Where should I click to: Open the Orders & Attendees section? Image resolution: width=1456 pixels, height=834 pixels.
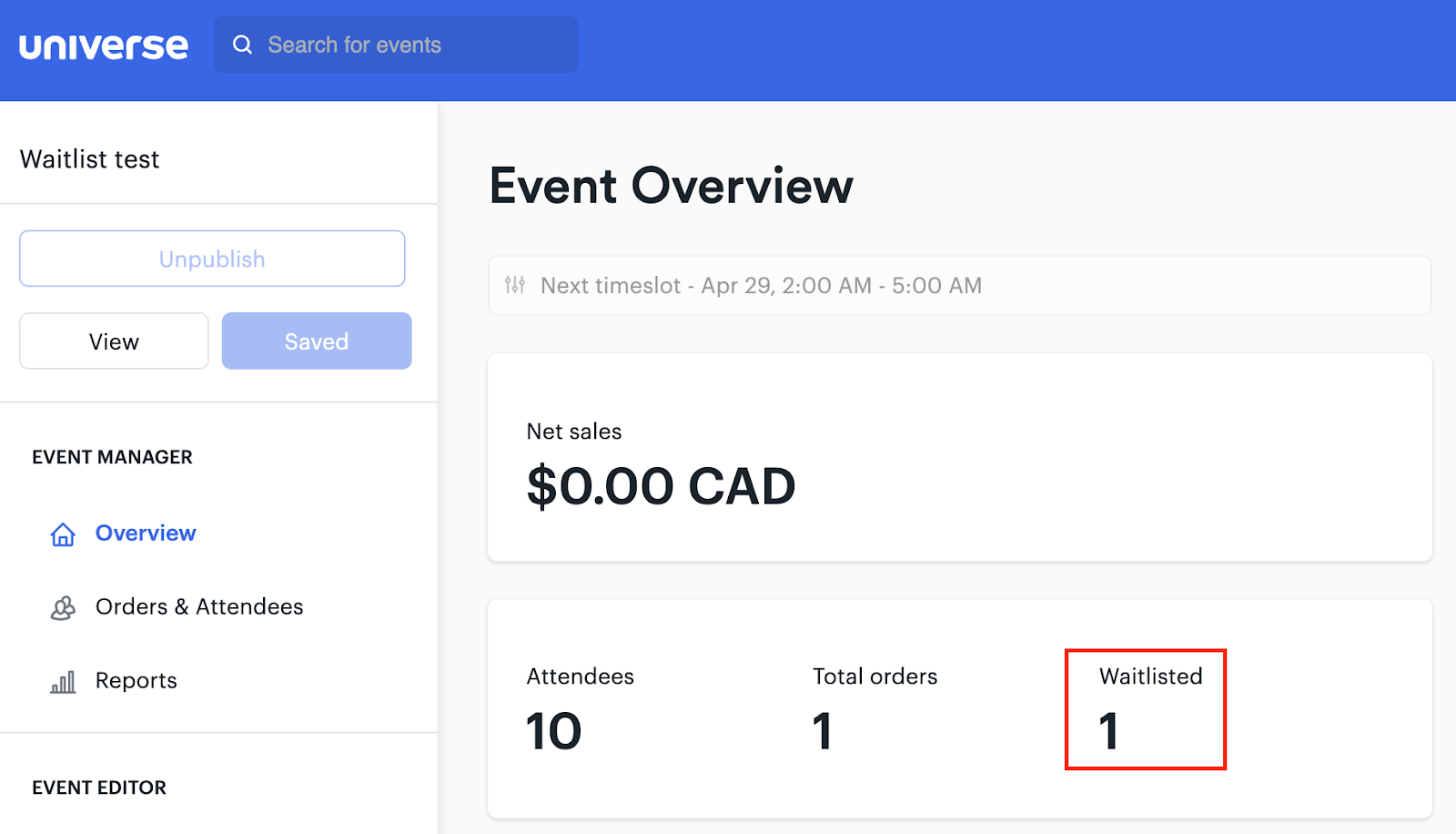pyautogui.click(x=198, y=606)
